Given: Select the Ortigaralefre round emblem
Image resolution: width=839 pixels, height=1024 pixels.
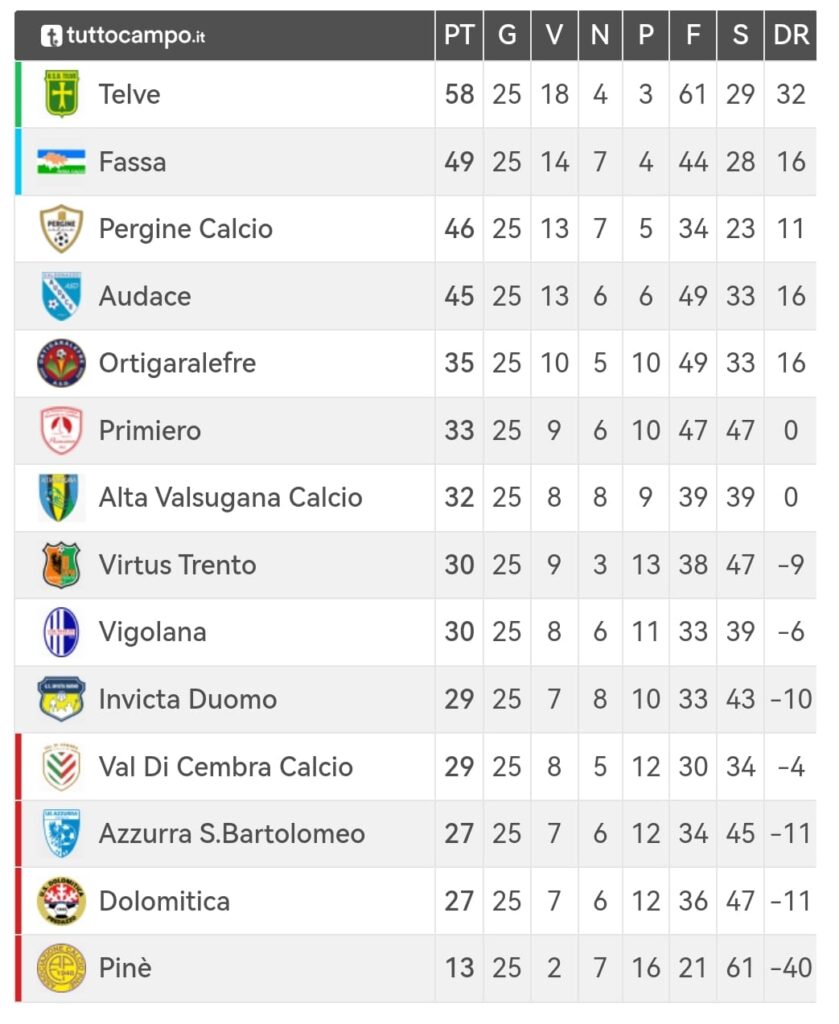Looking at the screenshot, I should tap(61, 363).
